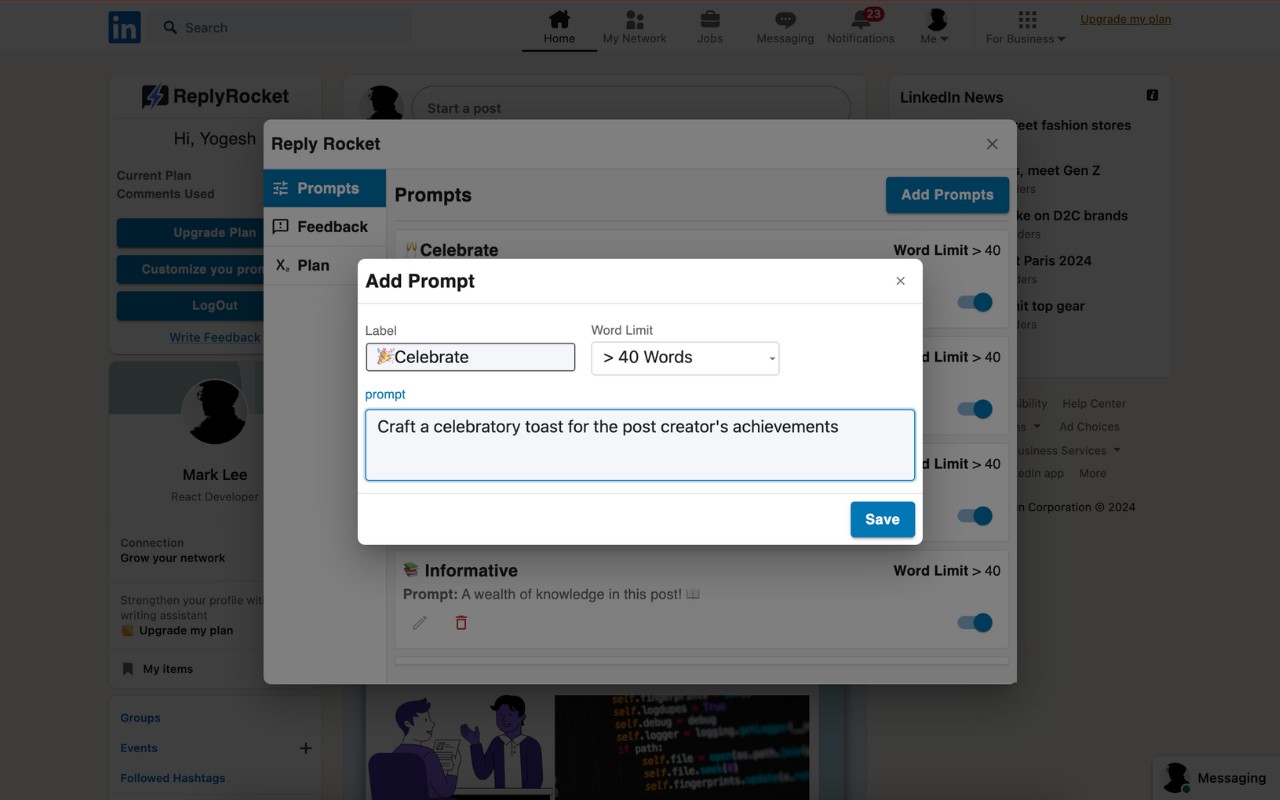1280x800 pixels.
Task: Edit the Informative prompt with pencil icon
Action: click(420, 623)
